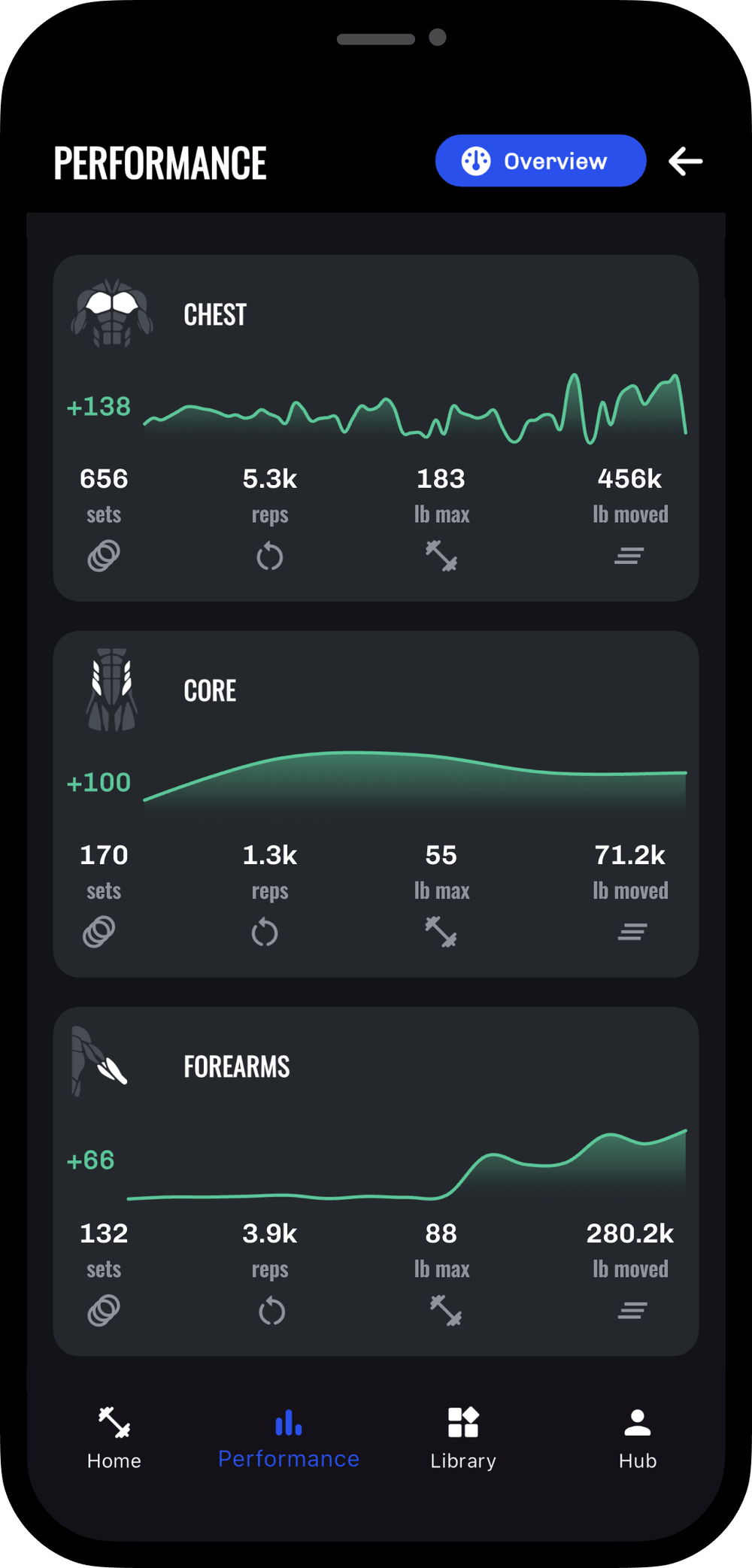752x1568 pixels.
Task: Click the Chest muscle group icon
Action: 112,314
